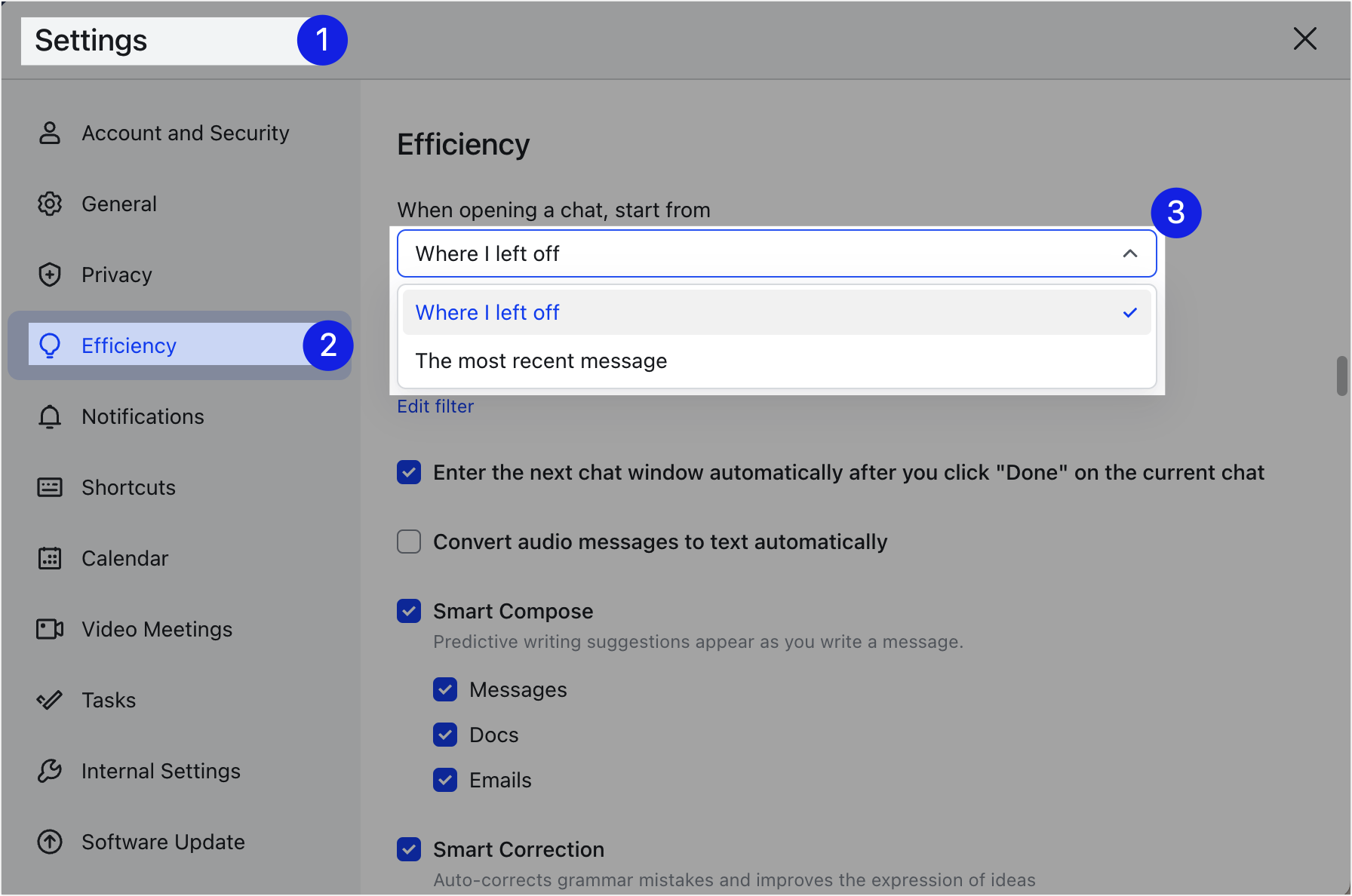Collapse the chat start location dropdown
The image size is (1352, 896).
point(1130,253)
